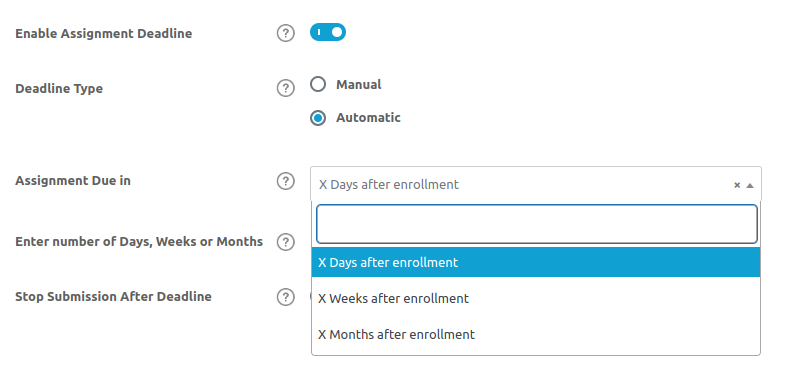
Task: Collapse the Assignment Due in dropdown box
Action: click(x=536, y=184)
